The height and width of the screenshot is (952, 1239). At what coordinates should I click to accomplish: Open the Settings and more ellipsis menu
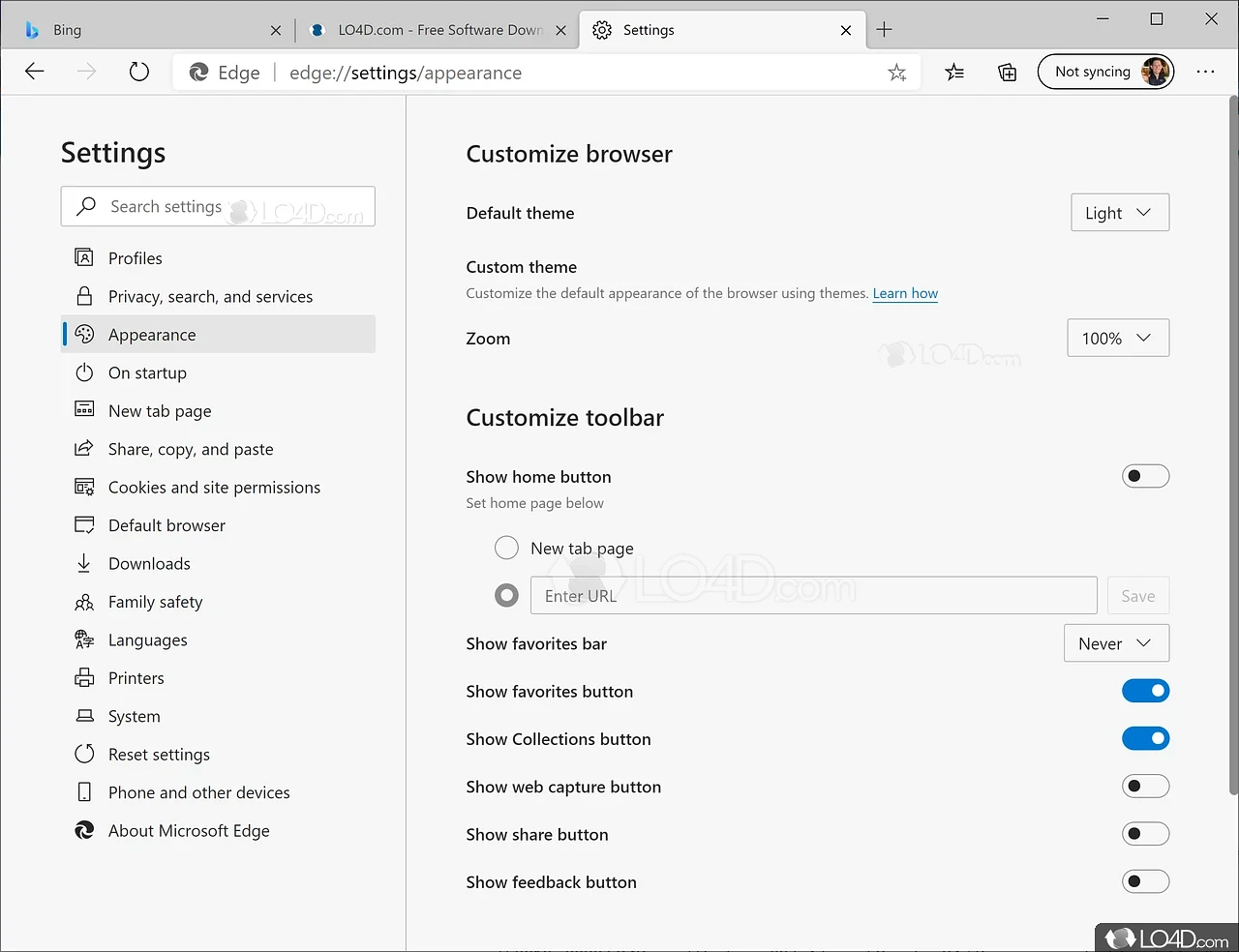click(x=1205, y=72)
